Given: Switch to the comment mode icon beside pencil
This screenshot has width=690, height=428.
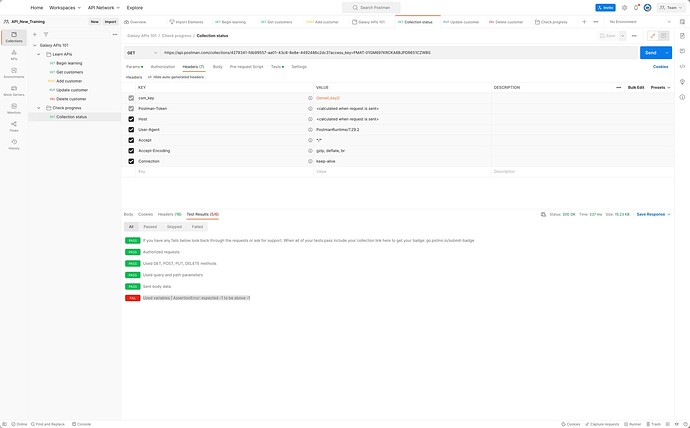Looking at the screenshot, I should 663,36.
